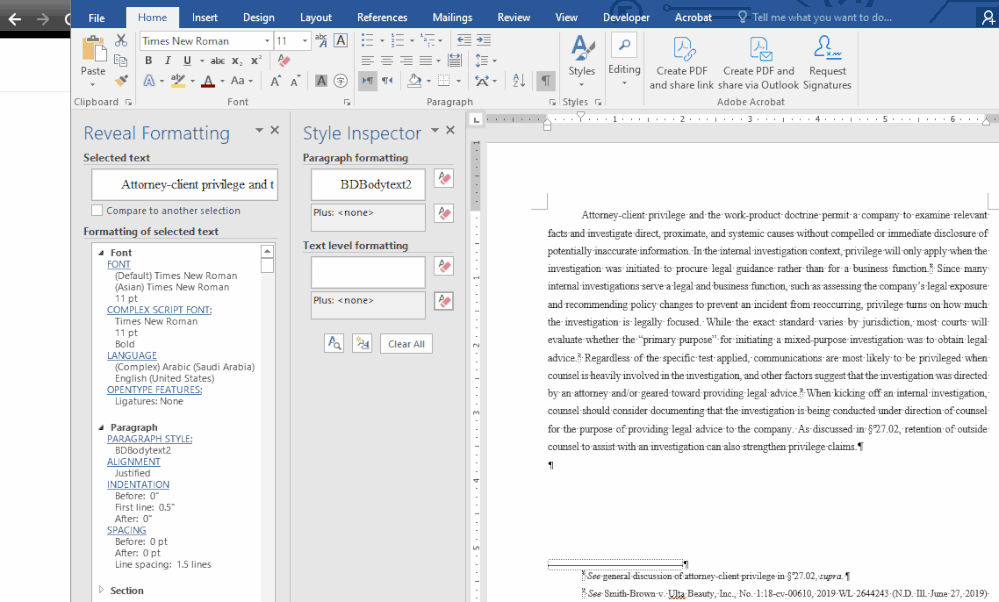Click Reveal Formatting icon in Style Inspector
This screenshot has width=999, height=602.
click(335, 343)
